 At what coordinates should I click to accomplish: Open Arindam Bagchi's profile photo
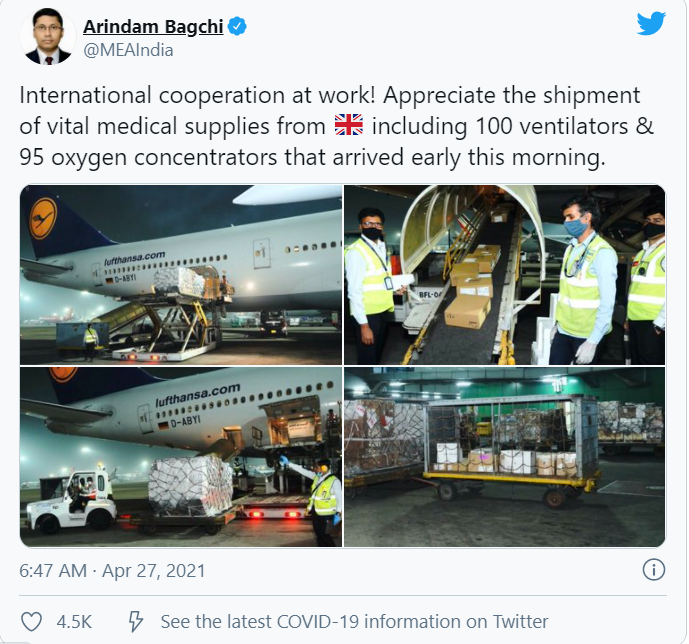pyautogui.click(x=48, y=36)
